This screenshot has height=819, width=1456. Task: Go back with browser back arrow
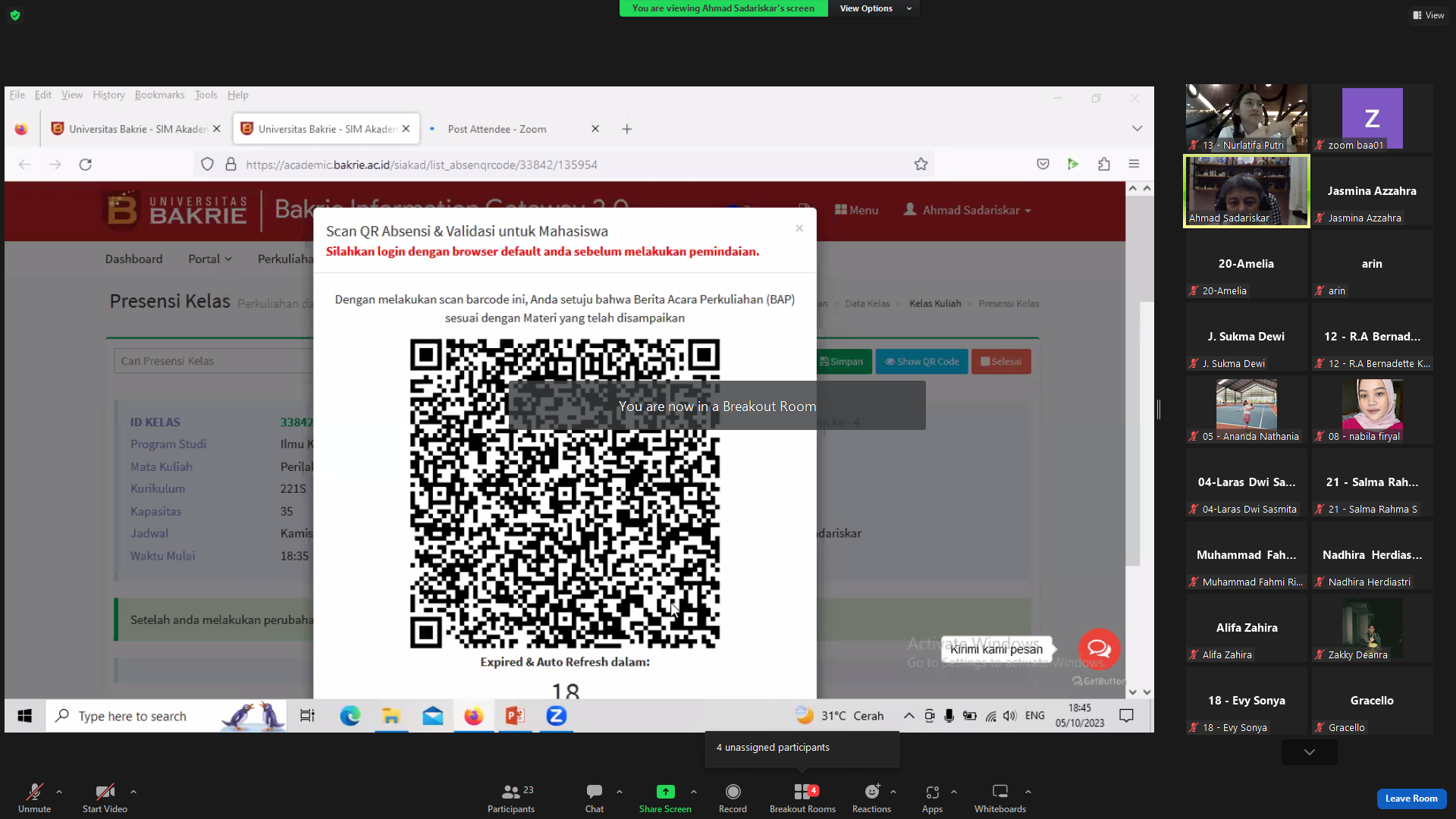click(25, 165)
